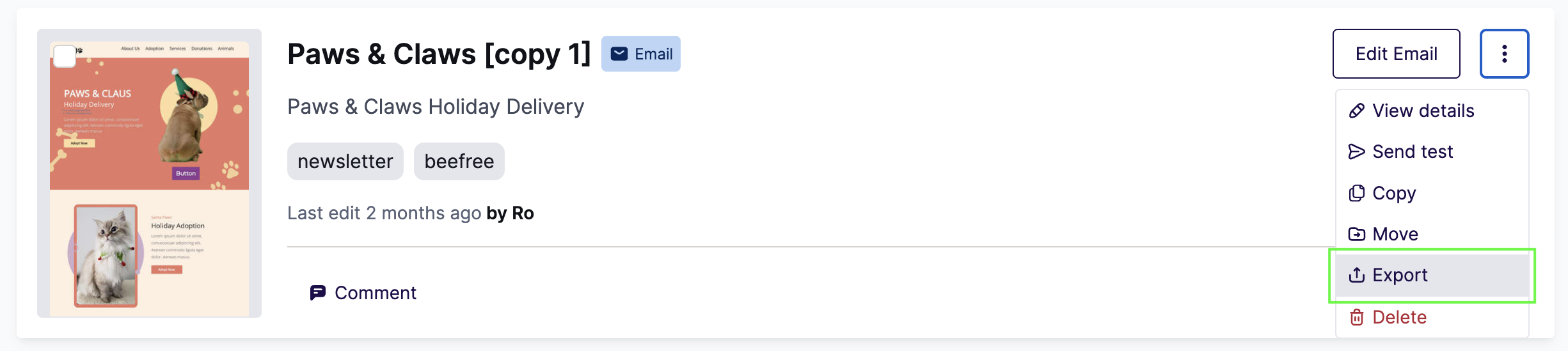Image resolution: width=1568 pixels, height=351 pixels.
Task: Click the beefree tag
Action: (x=459, y=161)
